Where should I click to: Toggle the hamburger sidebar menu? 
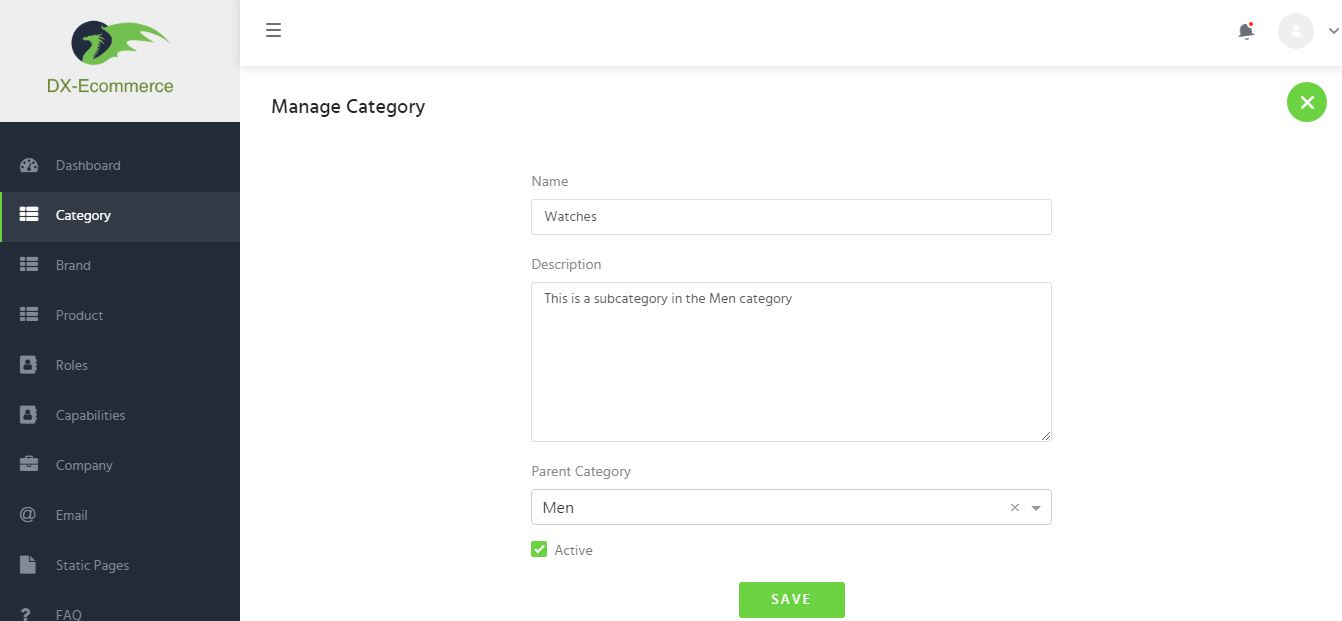click(273, 30)
